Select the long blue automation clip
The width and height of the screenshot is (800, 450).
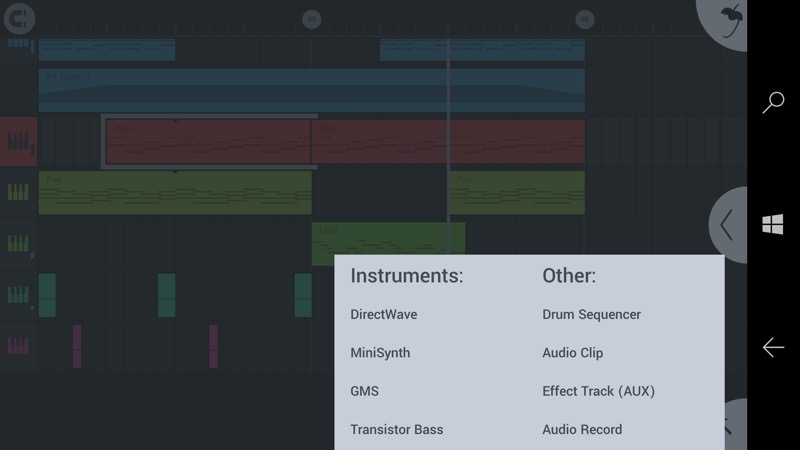tap(312, 90)
